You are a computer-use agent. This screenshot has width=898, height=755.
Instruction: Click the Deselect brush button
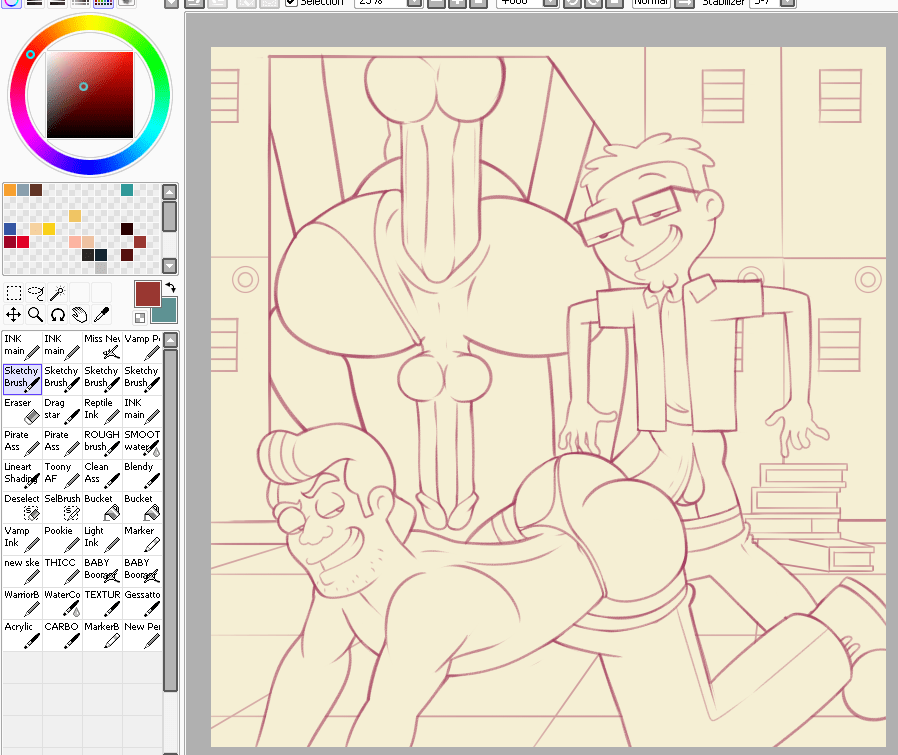tap(22, 504)
